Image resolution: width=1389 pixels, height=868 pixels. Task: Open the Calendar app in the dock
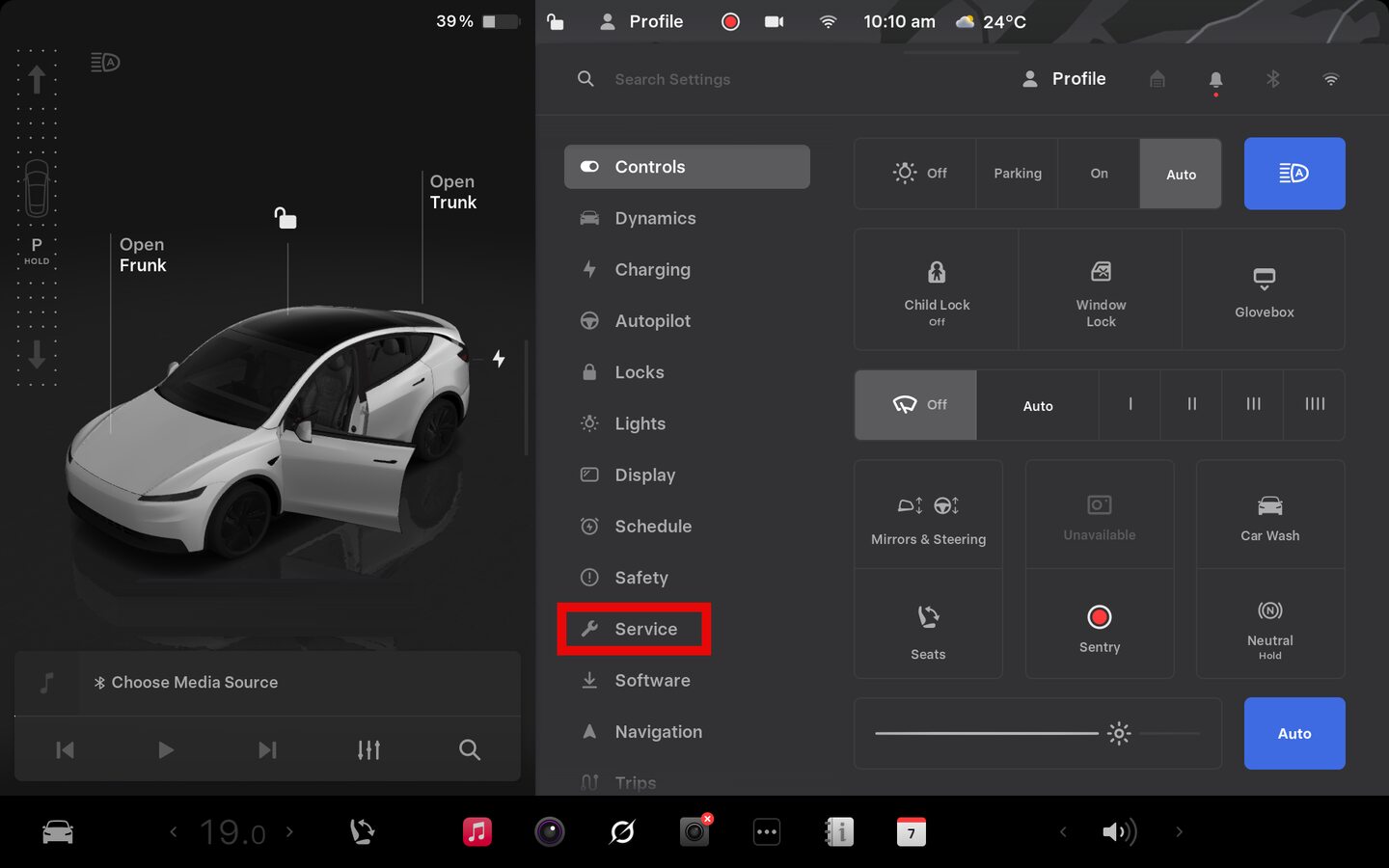click(x=911, y=831)
